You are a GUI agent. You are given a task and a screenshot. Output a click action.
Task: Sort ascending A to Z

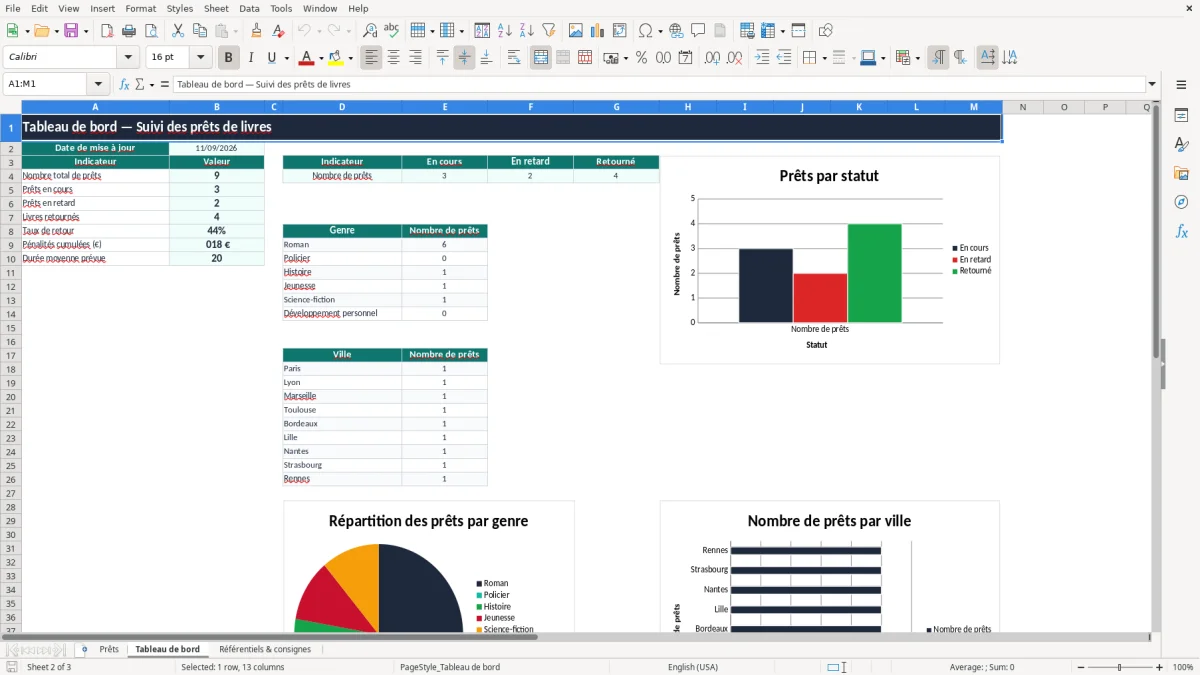(505, 31)
